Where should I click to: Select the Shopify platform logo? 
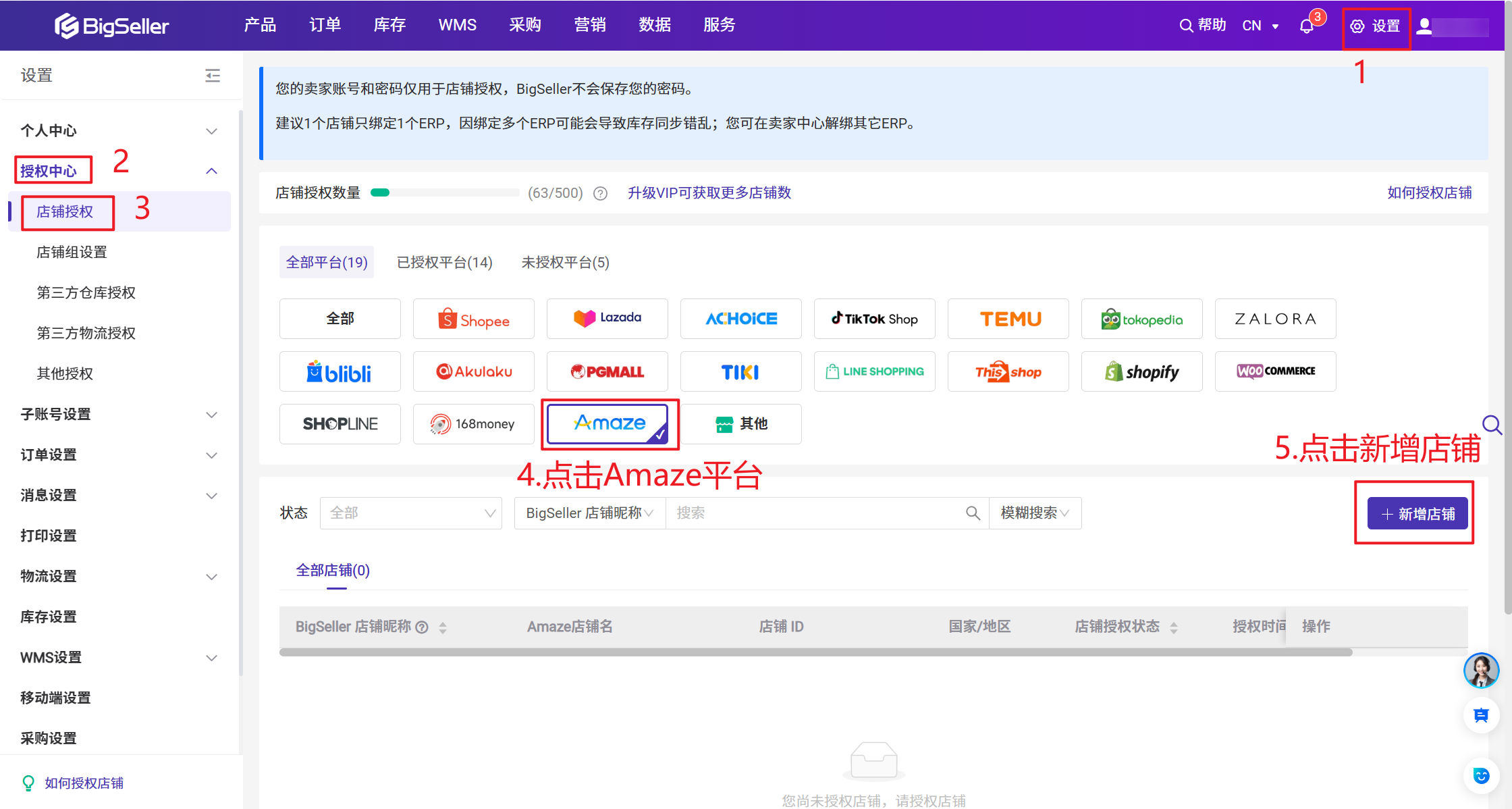point(1141,371)
